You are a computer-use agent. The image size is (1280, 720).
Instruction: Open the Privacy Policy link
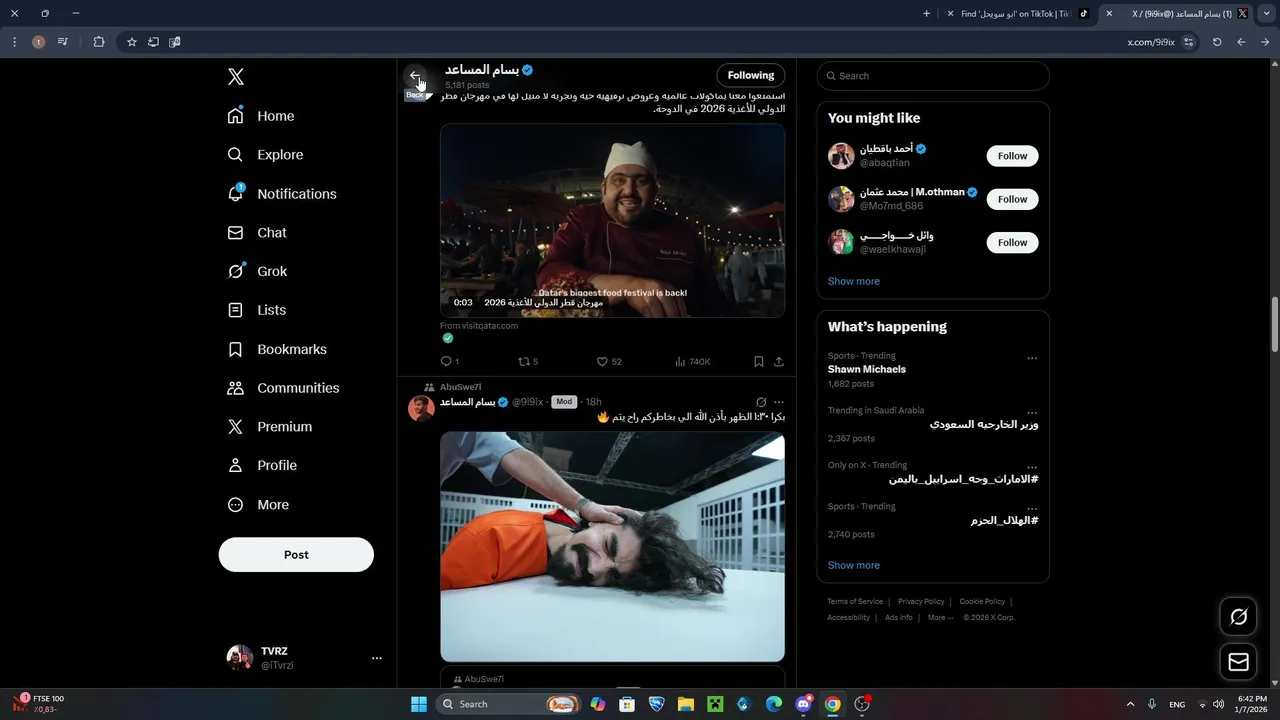point(921,602)
